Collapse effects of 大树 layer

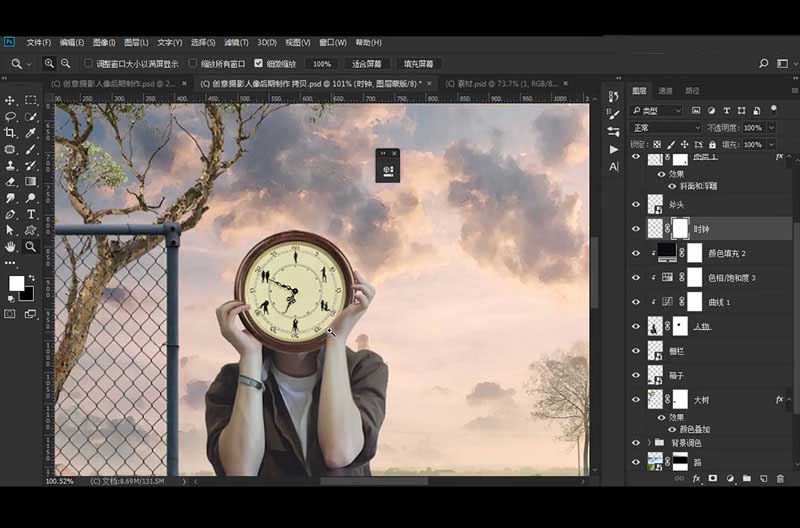pyautogui.click(x=789, y=399)
